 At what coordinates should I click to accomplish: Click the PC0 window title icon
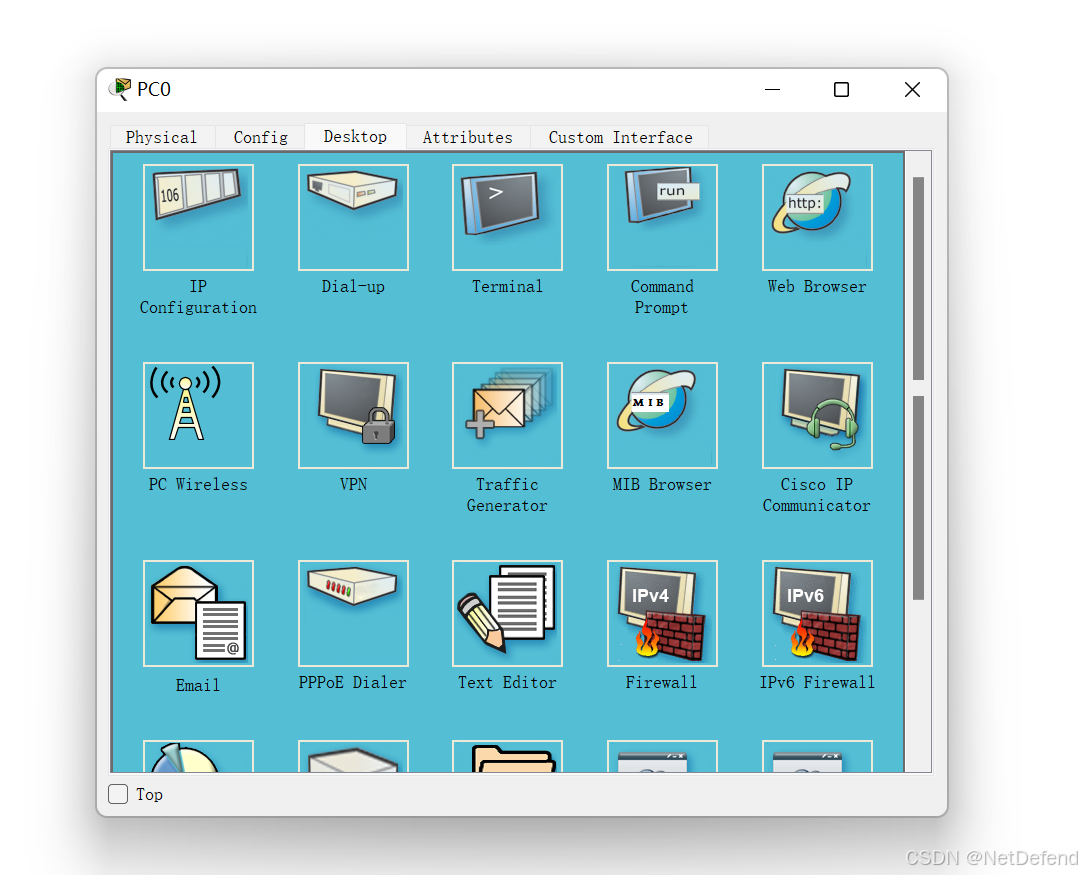point(120,89)
